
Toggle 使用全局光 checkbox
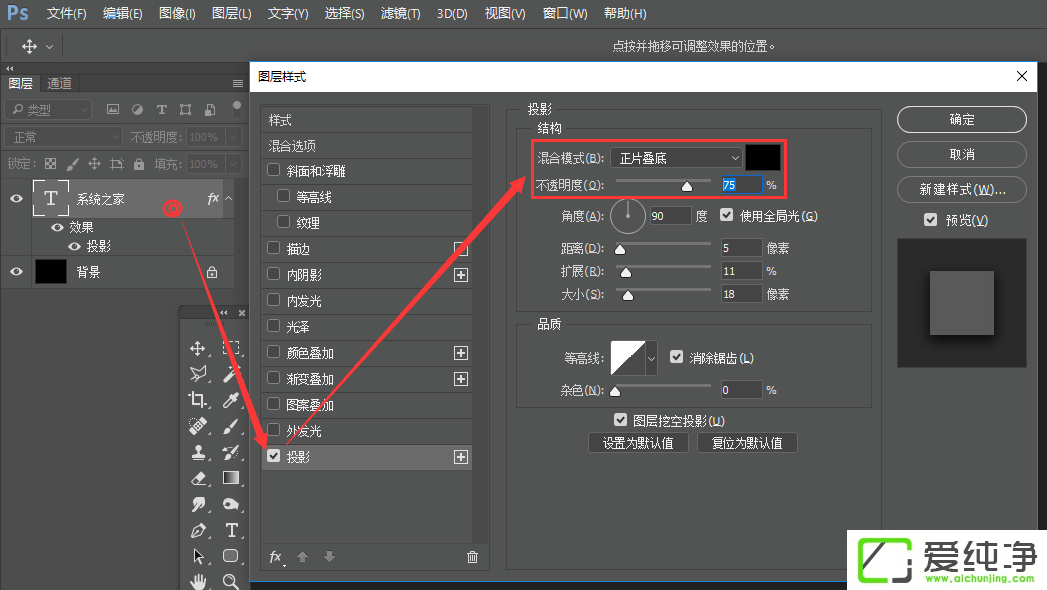727,215
